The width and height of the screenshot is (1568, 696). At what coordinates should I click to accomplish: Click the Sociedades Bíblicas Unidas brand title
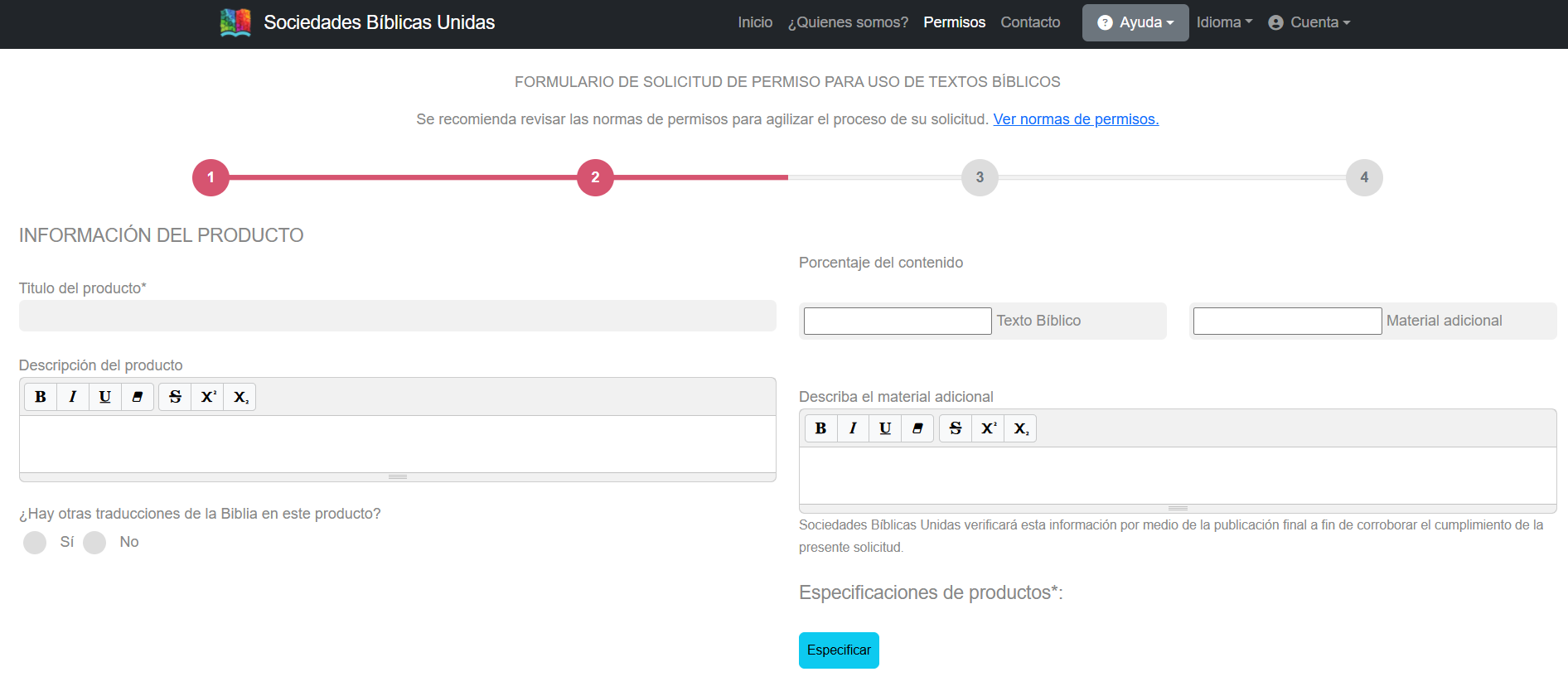coord(380,22)
